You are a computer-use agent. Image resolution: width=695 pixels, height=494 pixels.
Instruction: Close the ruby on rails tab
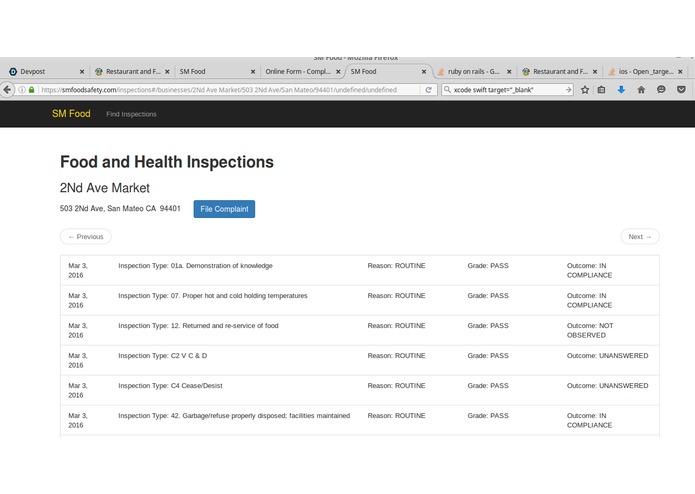[x=509, y=72]
